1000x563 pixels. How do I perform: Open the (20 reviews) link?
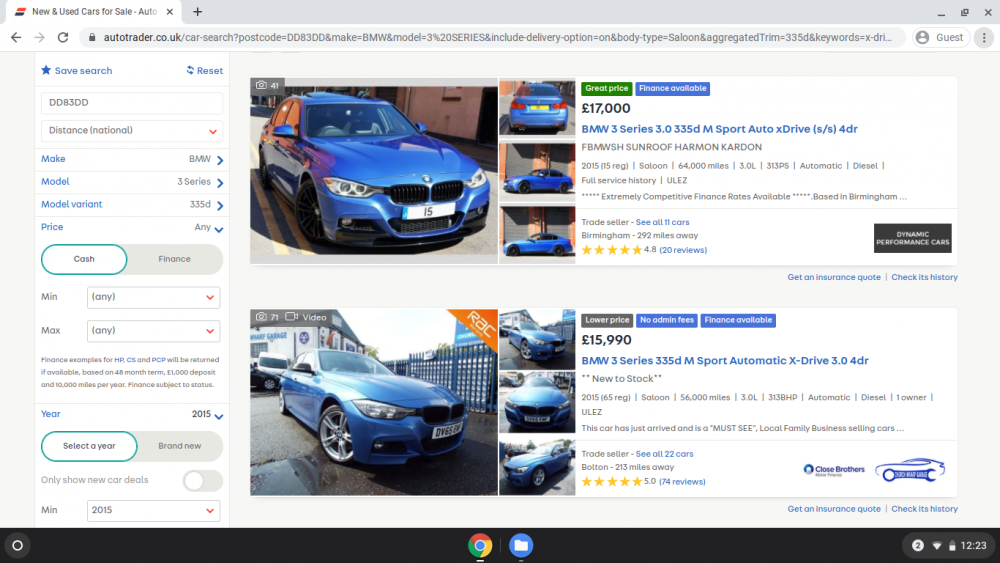click(683, 250)
